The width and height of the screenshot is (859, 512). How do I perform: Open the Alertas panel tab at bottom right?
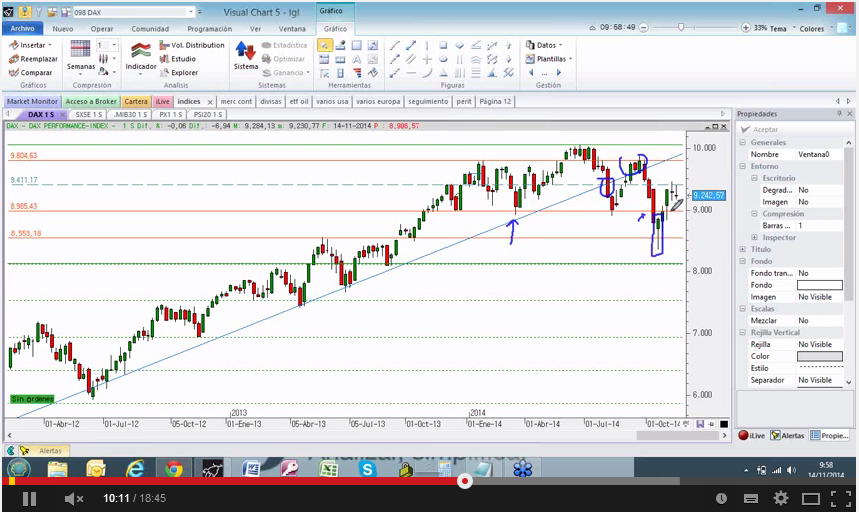coord(788,435)
